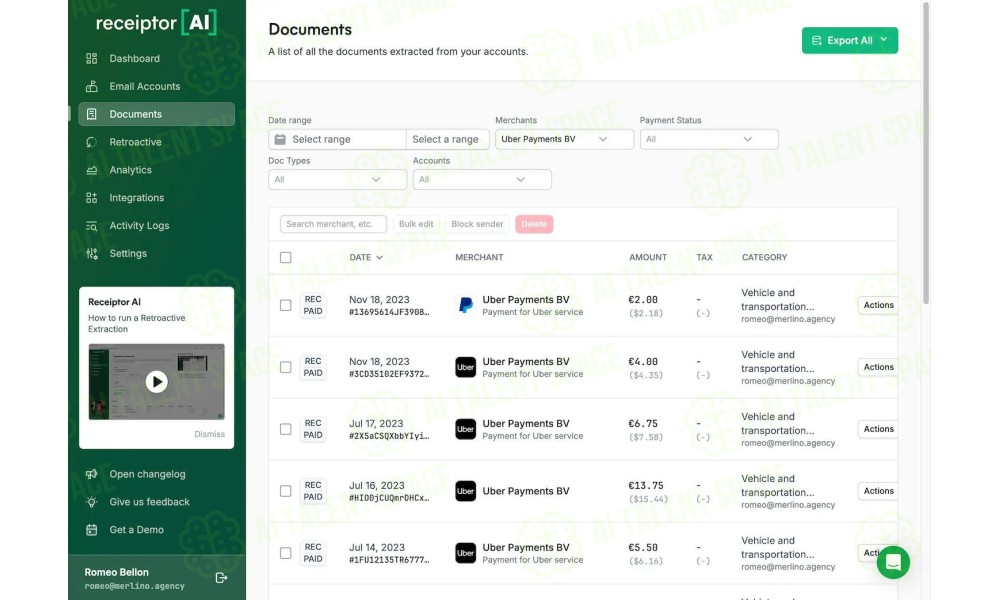This screenshot has width=1000, height=600.
Task: Click the Uber logo on the €13.75 row
Action: 466,491
